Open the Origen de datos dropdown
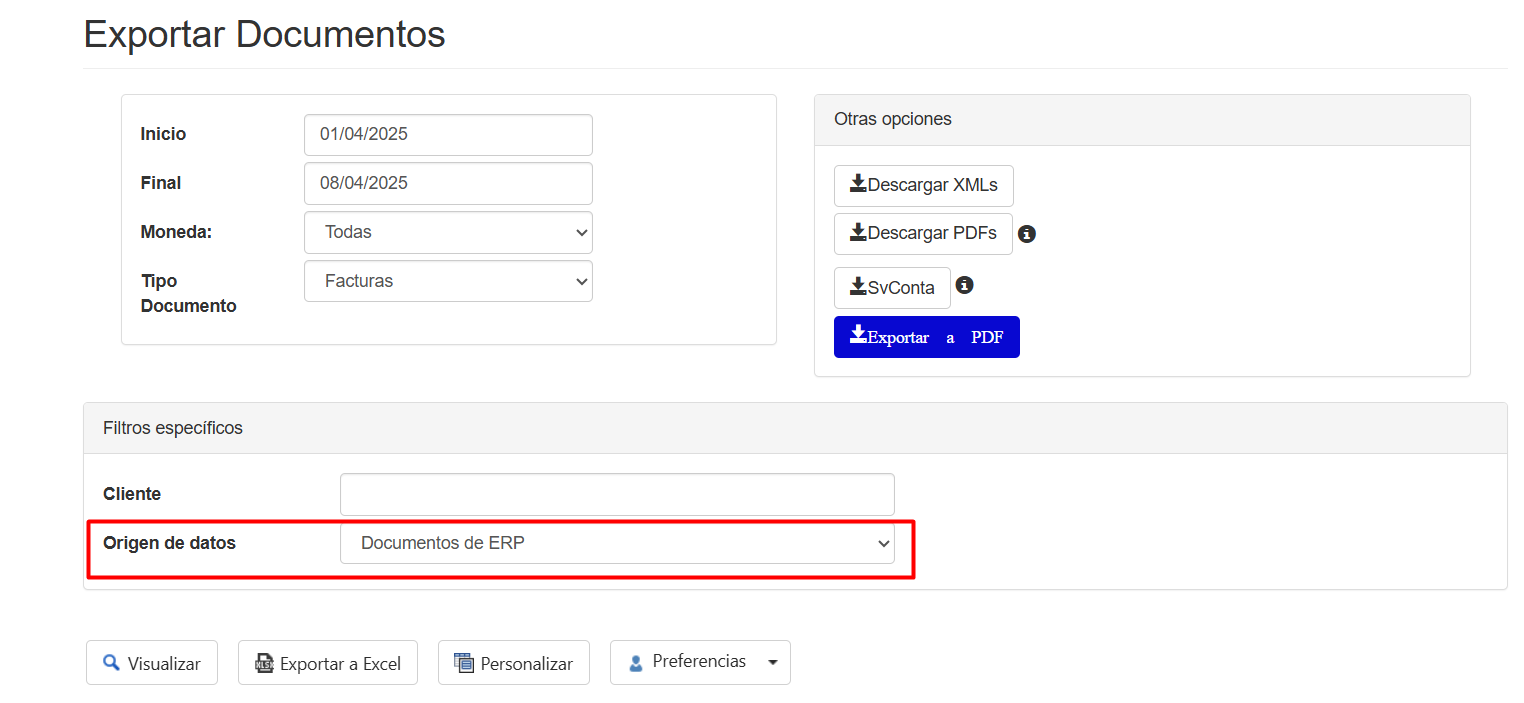This screenshot has height=703, width=1524. pyautogui.click(x=617, y=544)
